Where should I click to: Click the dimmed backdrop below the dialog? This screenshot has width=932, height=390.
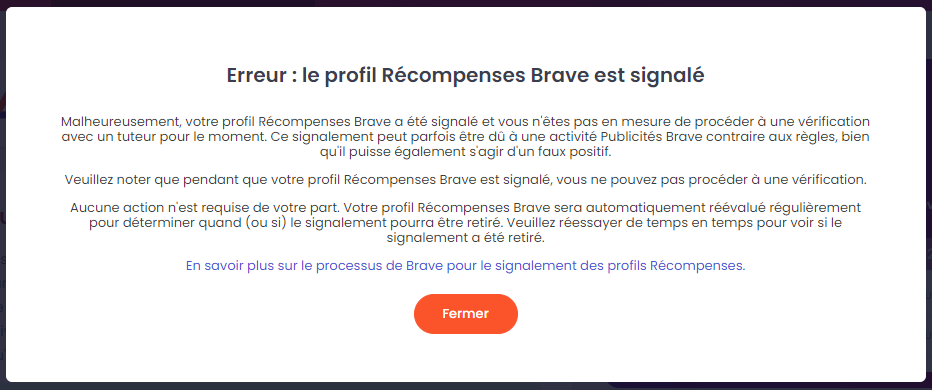pos(465,386)
